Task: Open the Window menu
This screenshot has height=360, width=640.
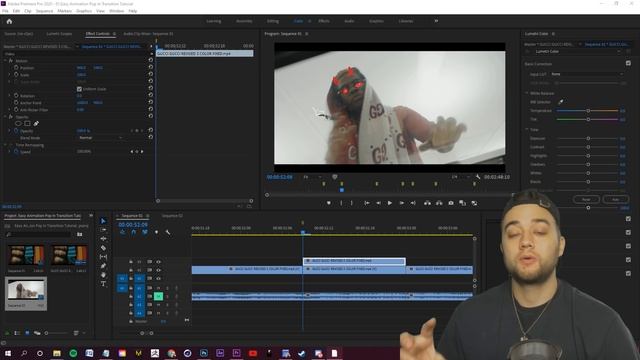Action: pos(116,11)
